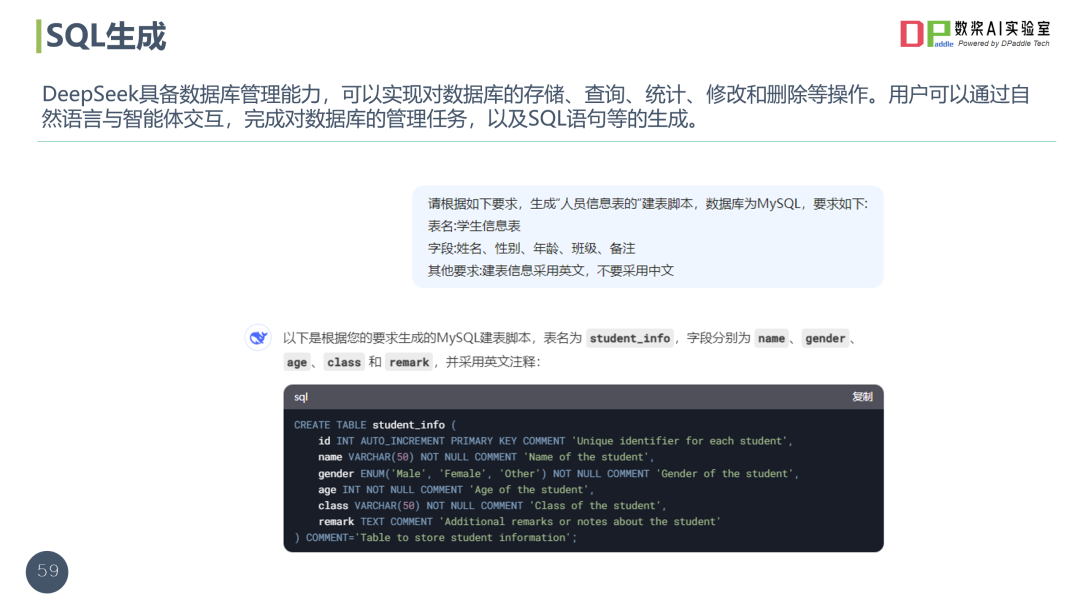Click the prompt's first line 请根据如下要求

(647, 204)
